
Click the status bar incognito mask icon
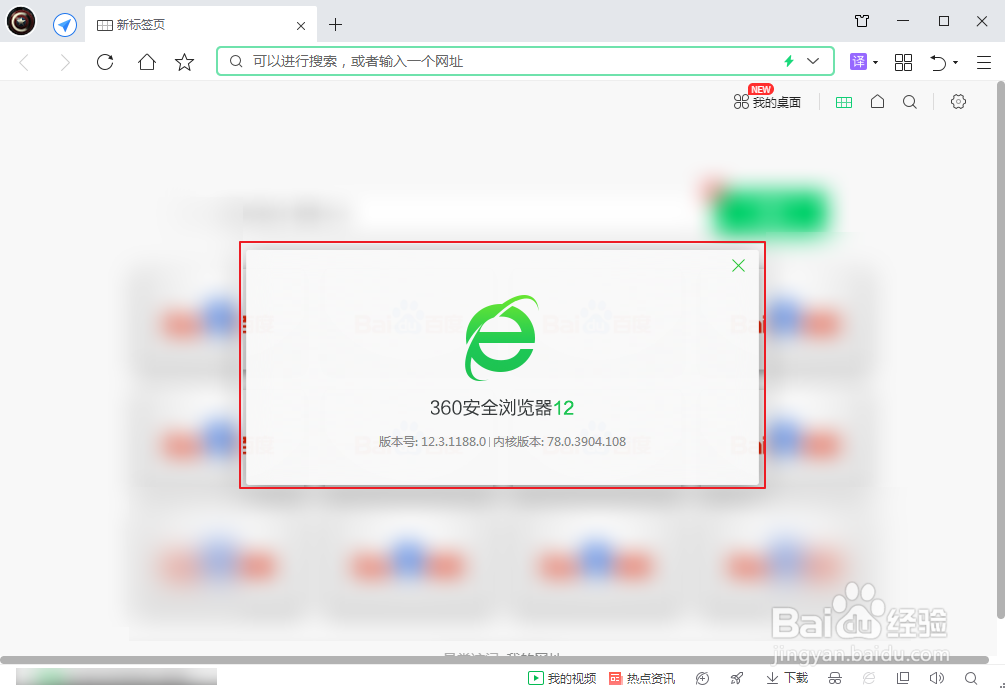[835, 678]
